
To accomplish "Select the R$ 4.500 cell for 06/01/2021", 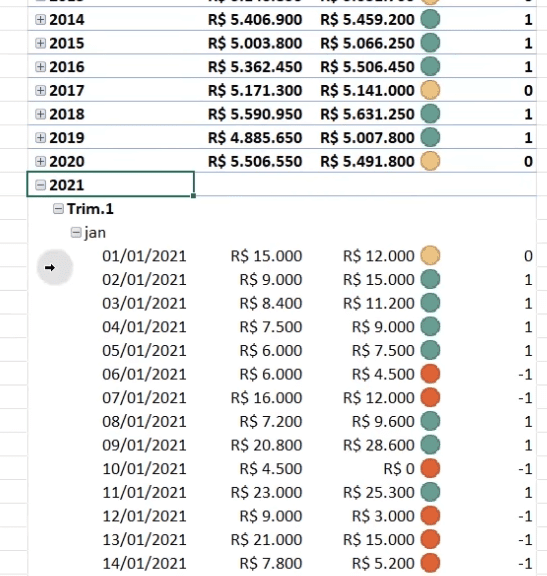I will 383,374.
